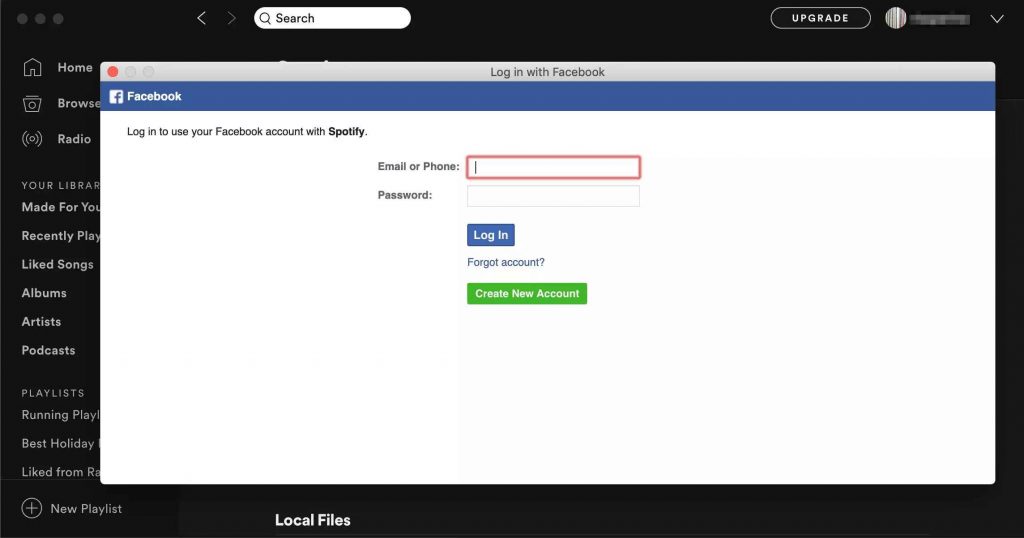
Task: Click the PLAYLISTS heading
Action: coord(53,393)
